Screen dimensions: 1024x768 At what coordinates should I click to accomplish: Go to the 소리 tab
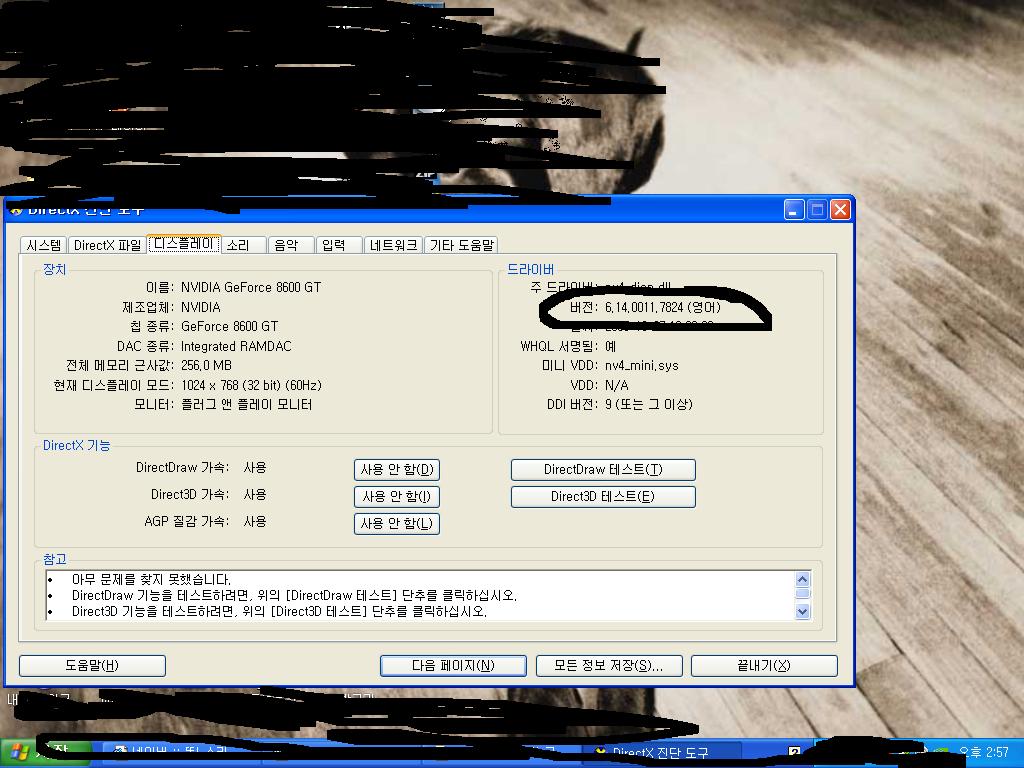pyautogui.click(x=244, y=245)
